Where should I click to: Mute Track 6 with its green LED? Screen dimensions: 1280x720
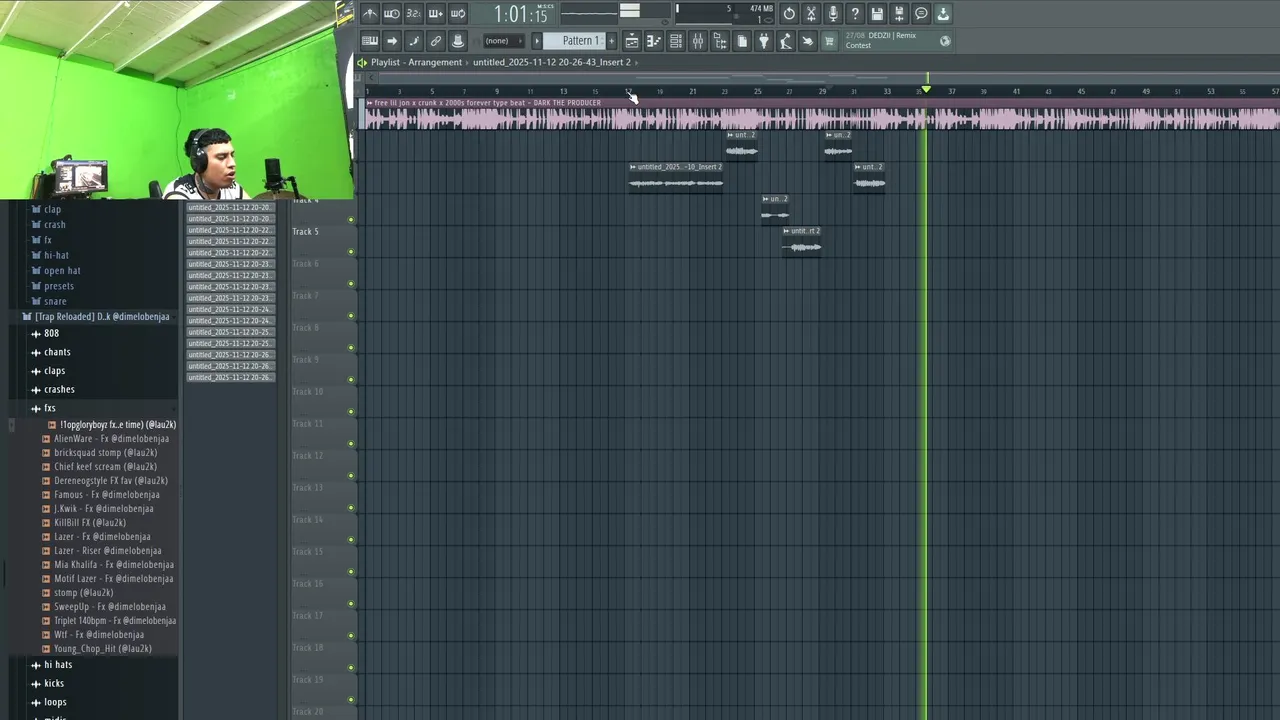351,284
